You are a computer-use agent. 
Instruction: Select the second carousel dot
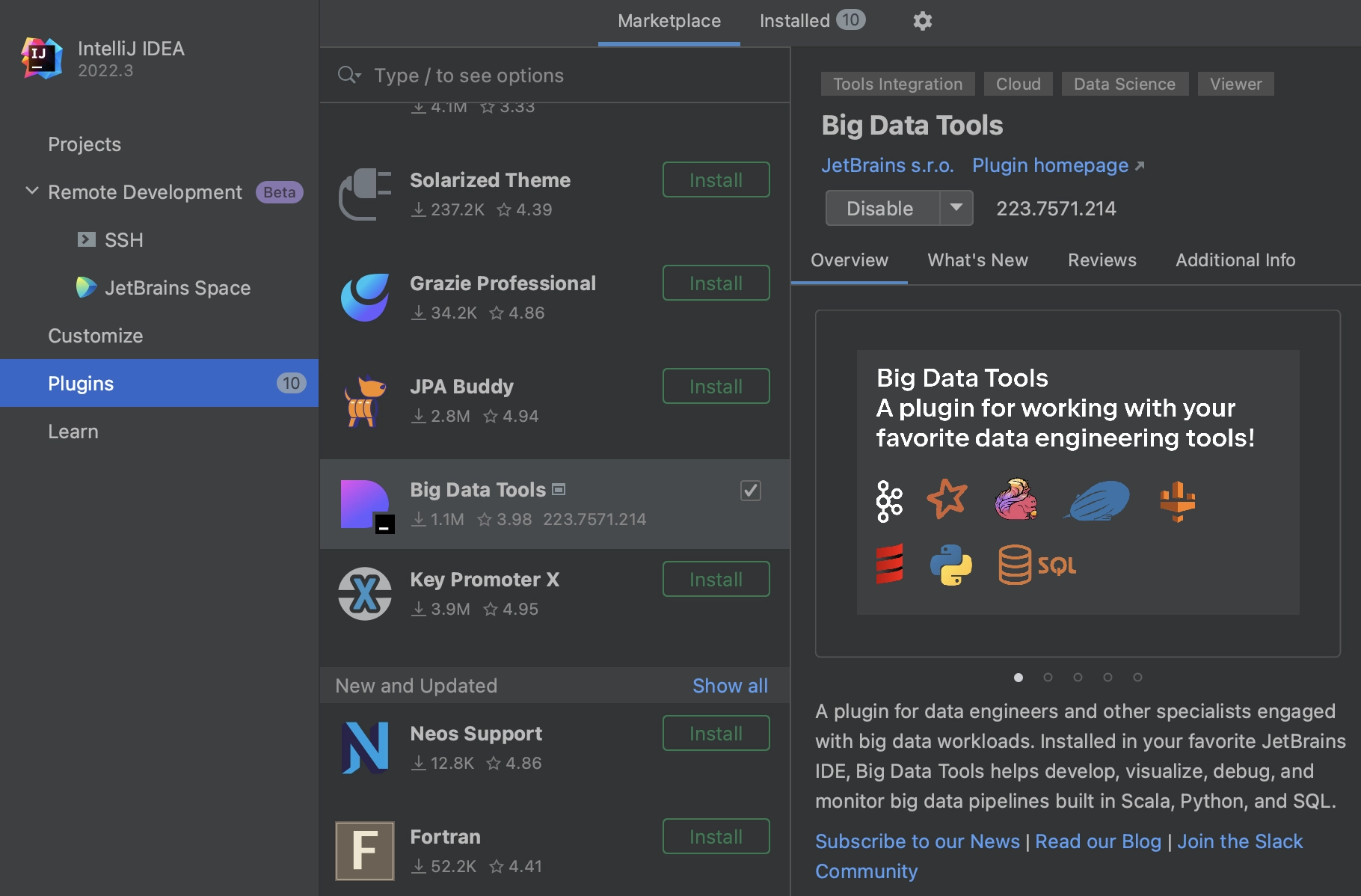1048,677
